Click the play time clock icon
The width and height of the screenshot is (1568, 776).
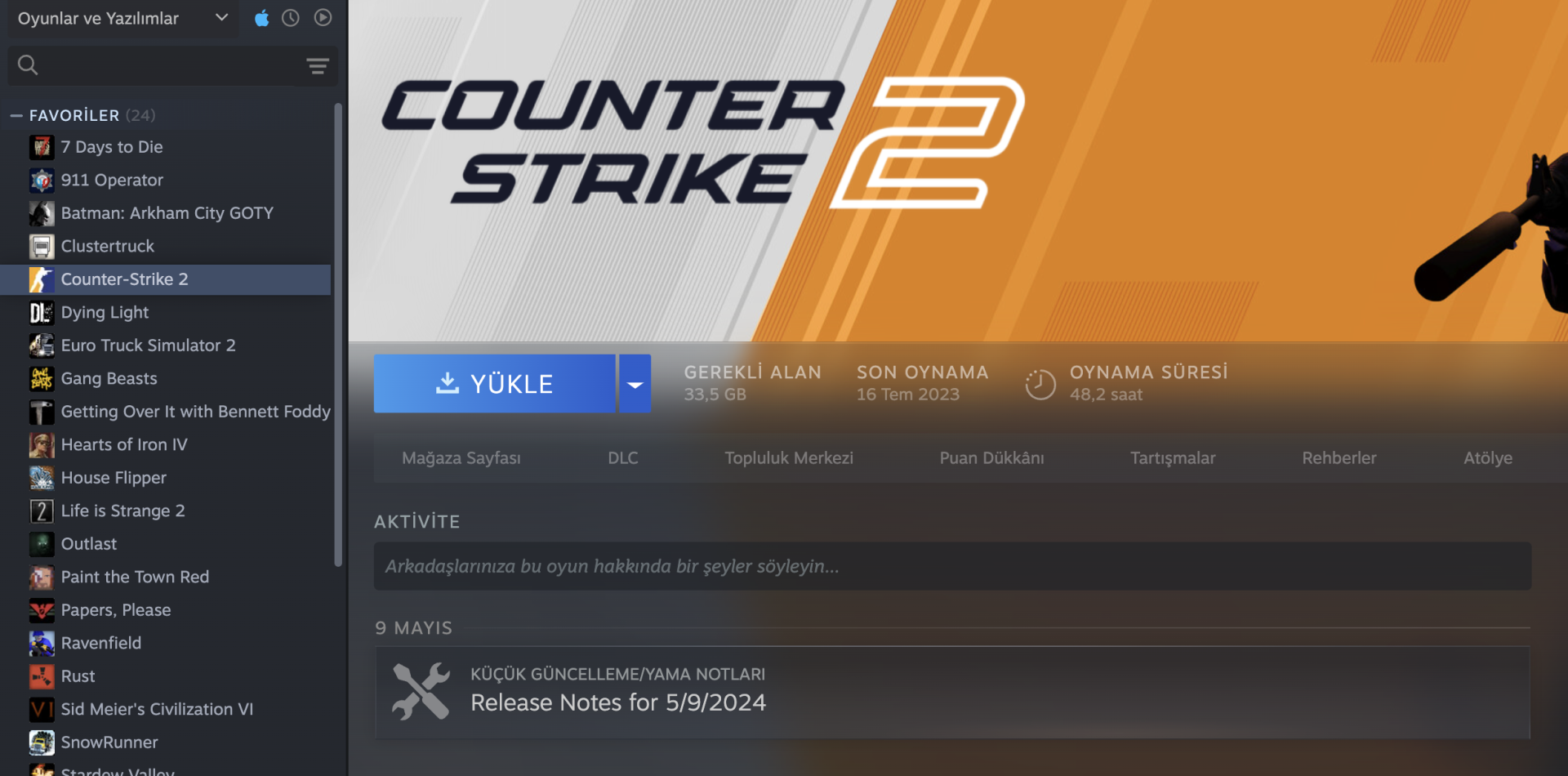coord(1040,384)
